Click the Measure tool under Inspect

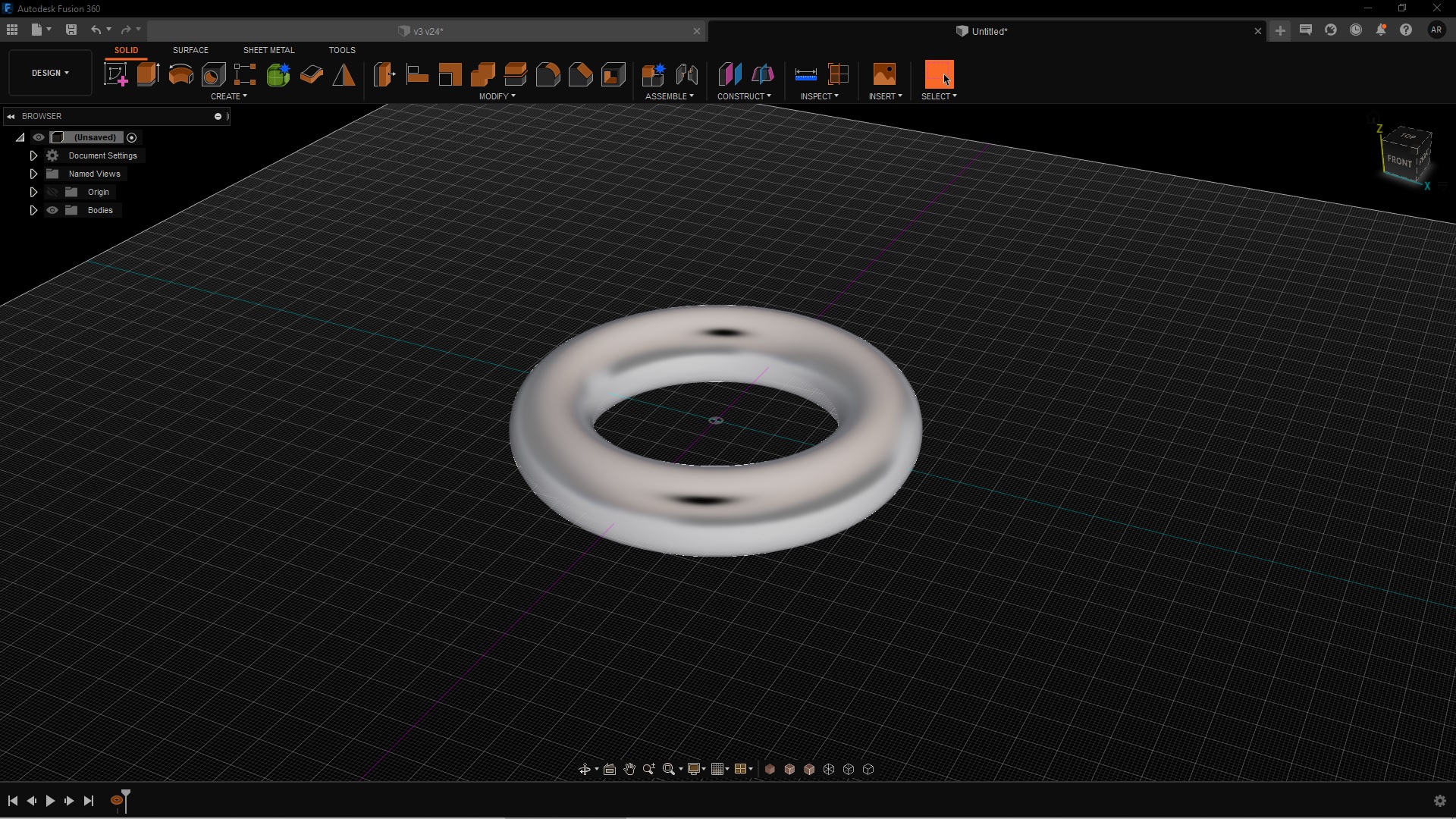tap(805, 74)
